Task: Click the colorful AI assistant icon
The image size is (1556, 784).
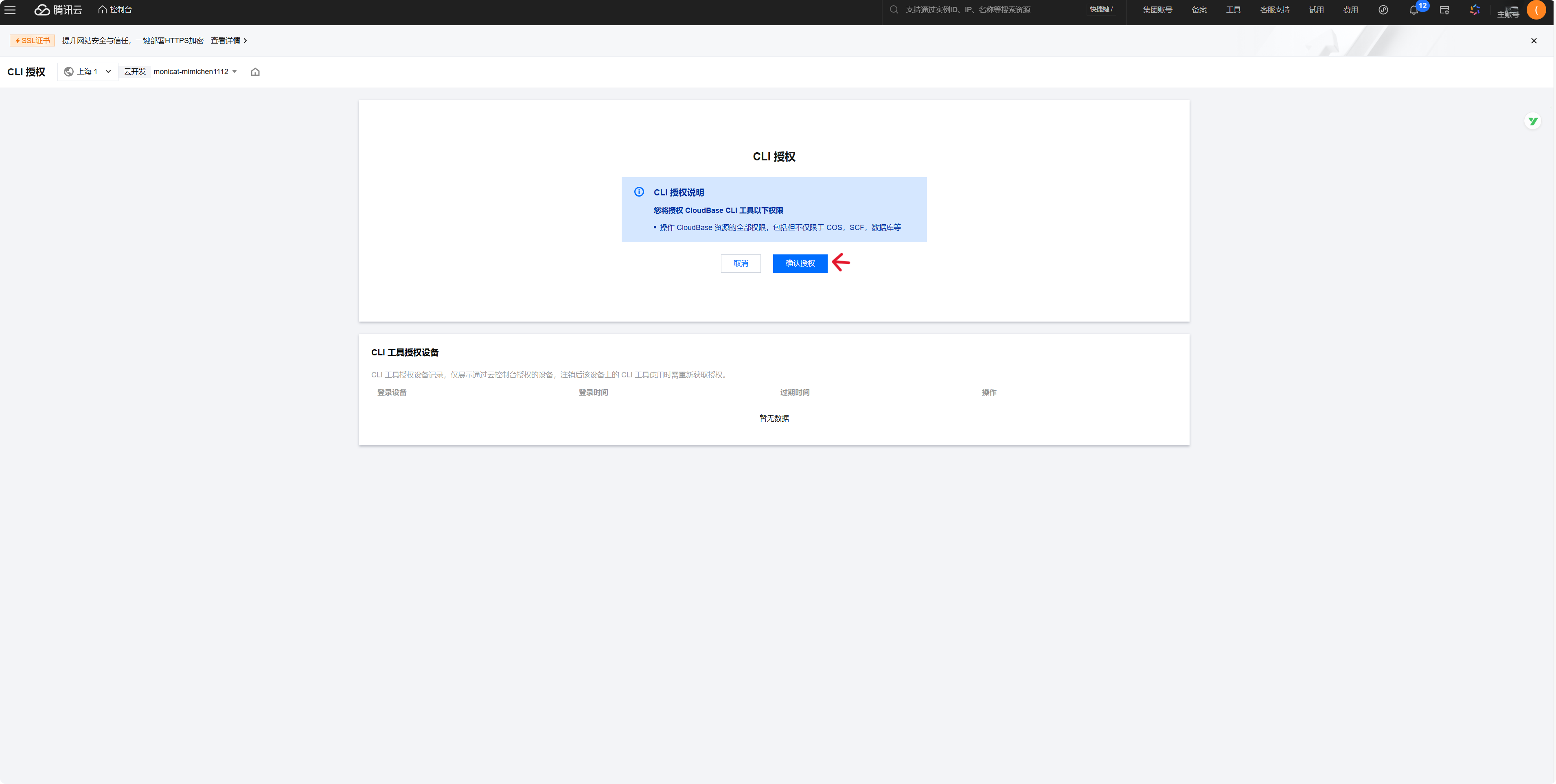Action: (1475, 10)
